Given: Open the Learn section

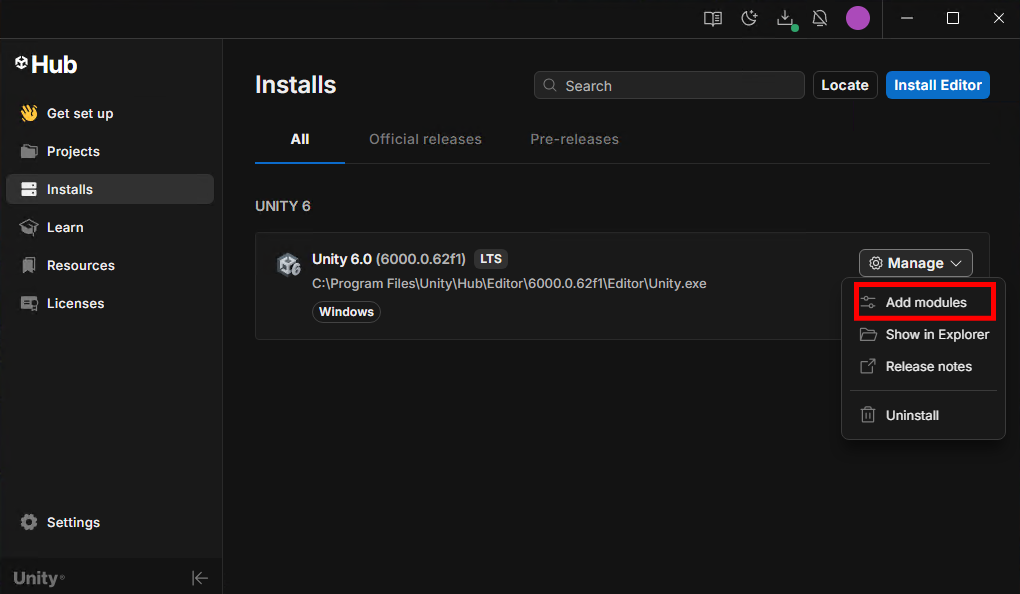Looking at the screenshot, I should (65, 228).
